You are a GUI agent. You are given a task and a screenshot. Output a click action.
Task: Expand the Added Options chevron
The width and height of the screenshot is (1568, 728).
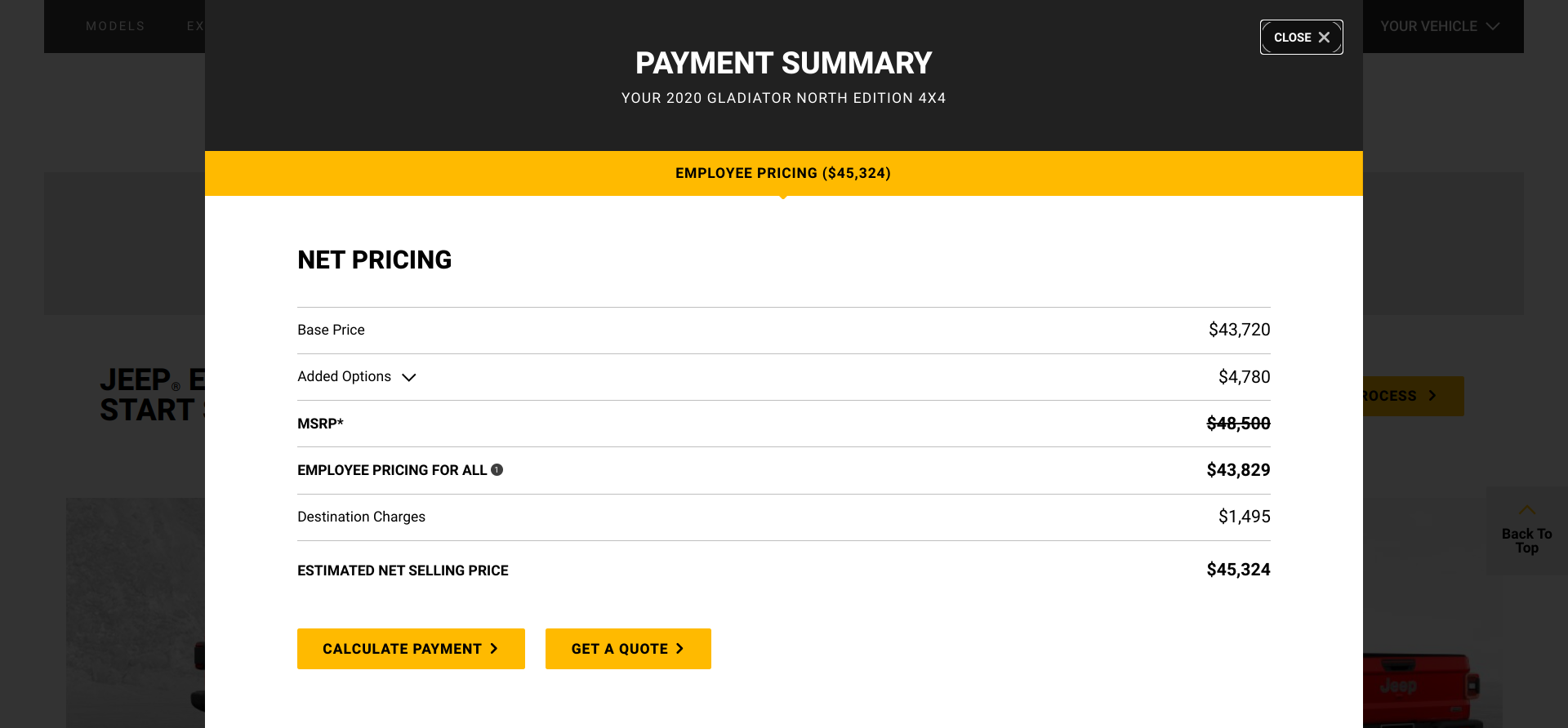[409, 377]
